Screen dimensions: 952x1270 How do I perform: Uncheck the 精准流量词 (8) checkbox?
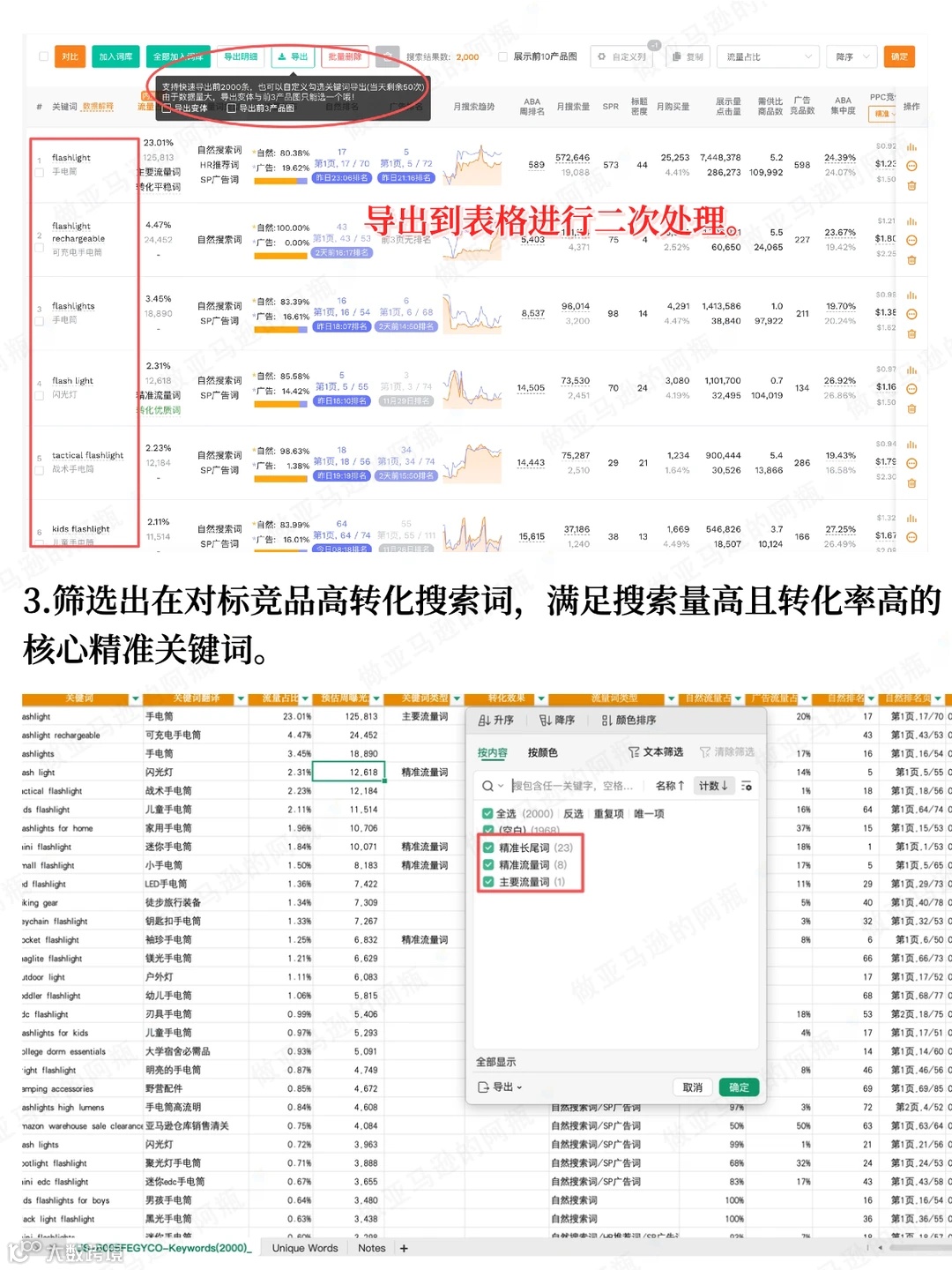point(488,865)
